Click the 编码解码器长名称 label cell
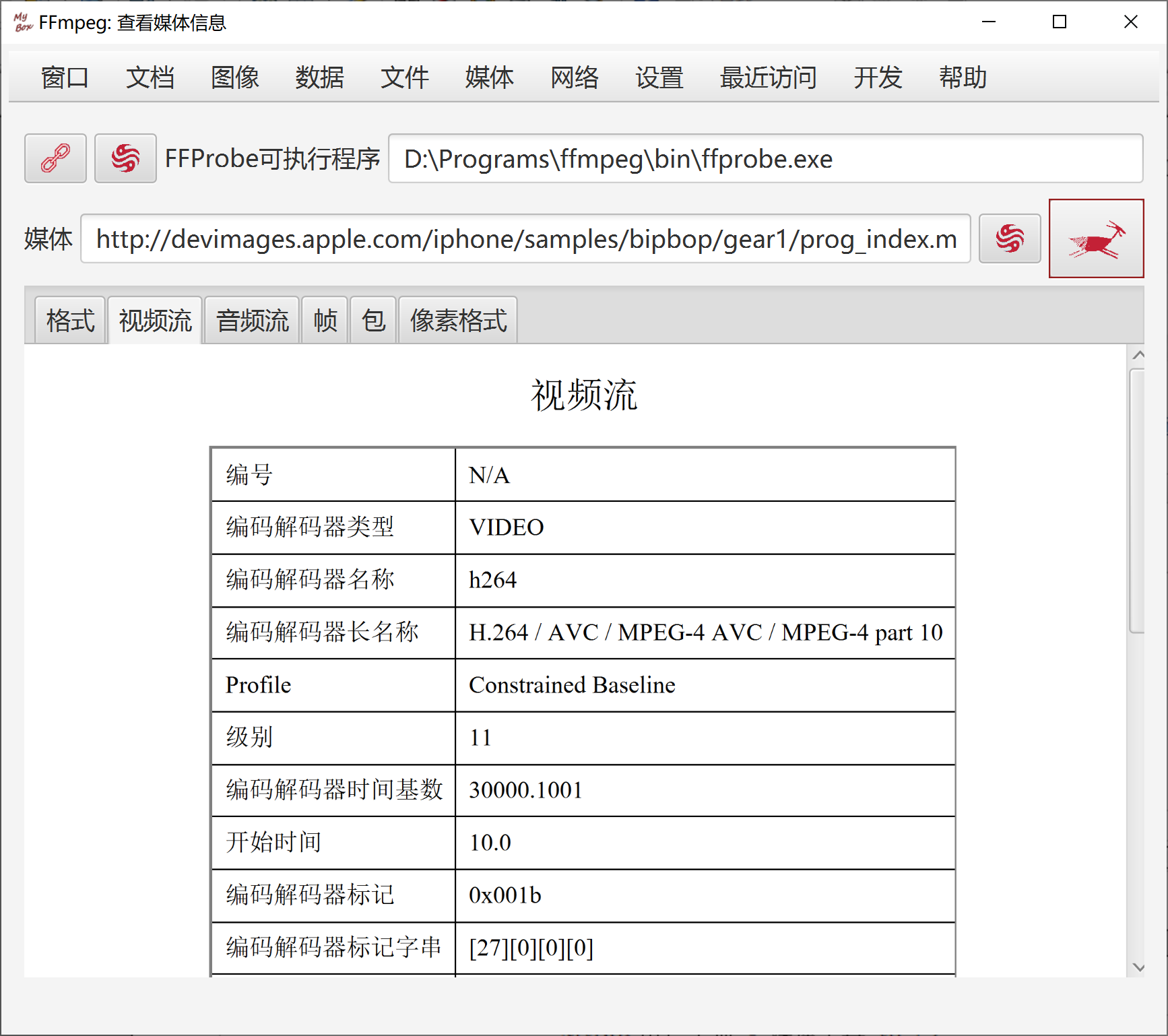The image size is (1168, 1036). pyautogui.click(x=333, y=633)
